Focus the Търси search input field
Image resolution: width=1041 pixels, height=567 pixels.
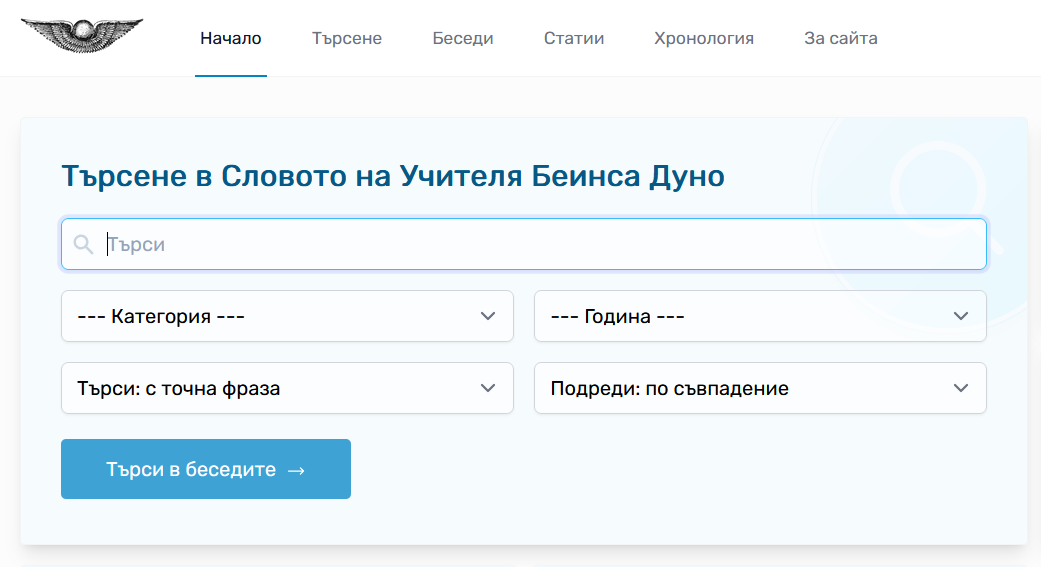(x=524, y=244)
